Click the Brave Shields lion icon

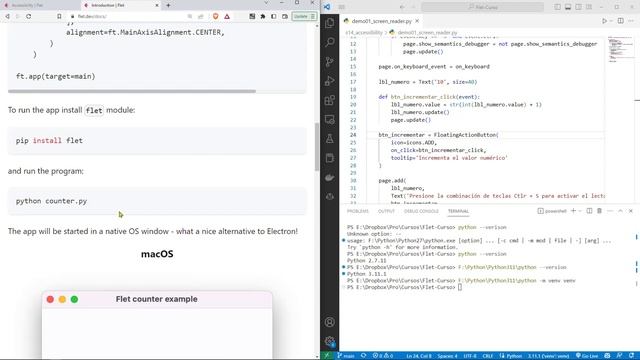216,16
